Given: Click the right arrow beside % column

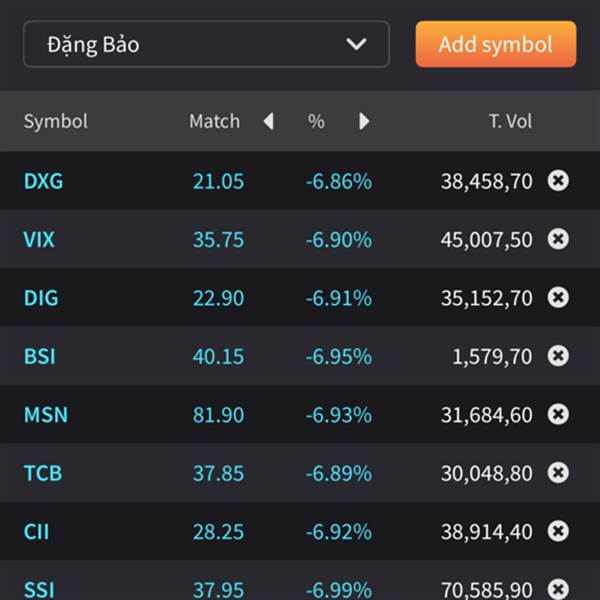Looking at the screenshot, I should (364, 121).
